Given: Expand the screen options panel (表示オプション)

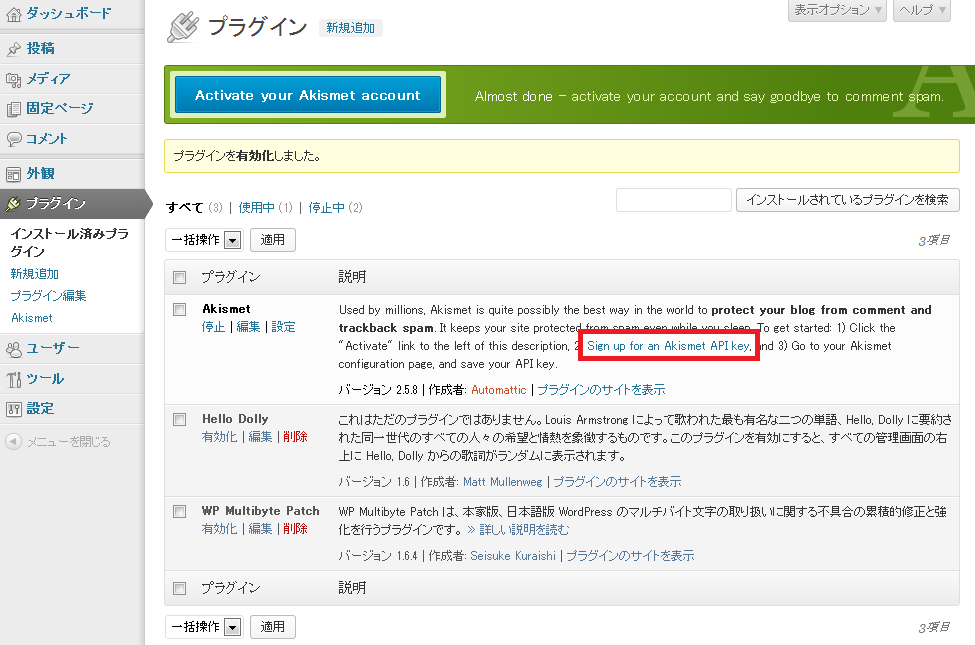Looking at the screenshot, I should tap(838, 10).
